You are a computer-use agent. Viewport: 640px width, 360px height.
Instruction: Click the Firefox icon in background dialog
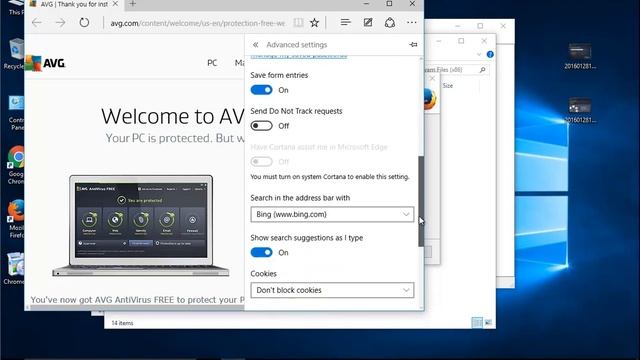click(x=430, y=99)
